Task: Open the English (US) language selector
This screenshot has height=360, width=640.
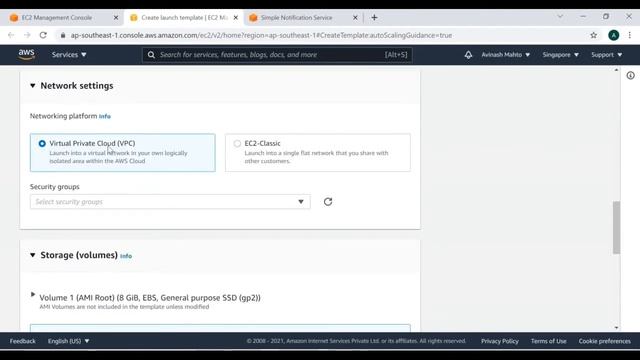Action: pyautogui.click(x=68, y=341)
